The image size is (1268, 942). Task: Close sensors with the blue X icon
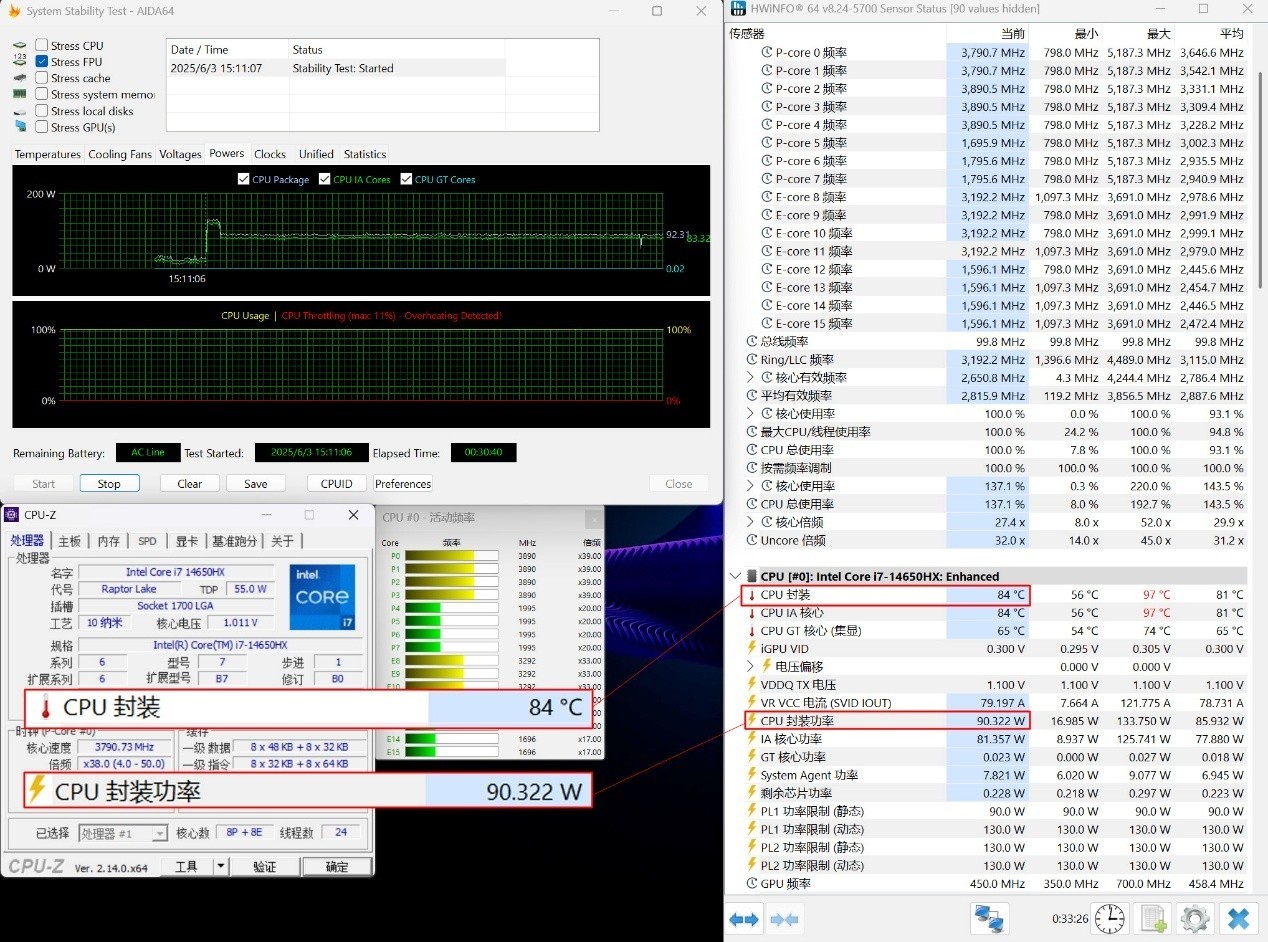click(1238, 918)
